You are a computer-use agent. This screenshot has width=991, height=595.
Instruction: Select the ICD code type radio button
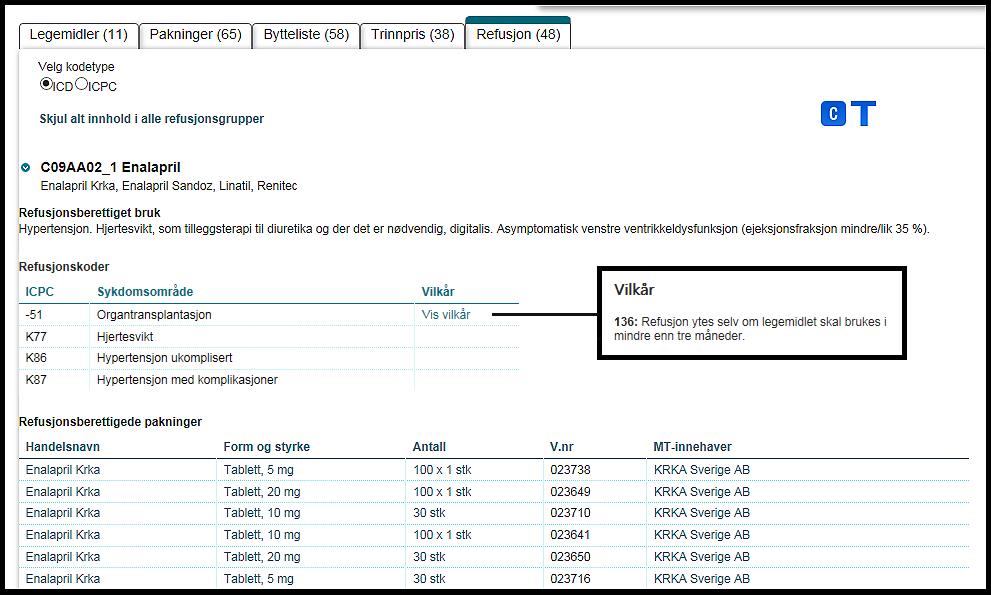[46, 85]
